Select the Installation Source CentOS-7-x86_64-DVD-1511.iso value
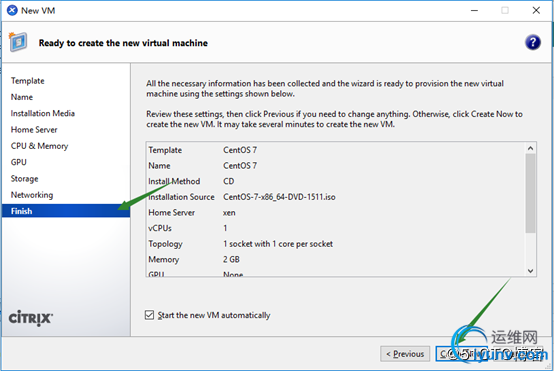Screen dimensions: 554x371 pos(279,197)
